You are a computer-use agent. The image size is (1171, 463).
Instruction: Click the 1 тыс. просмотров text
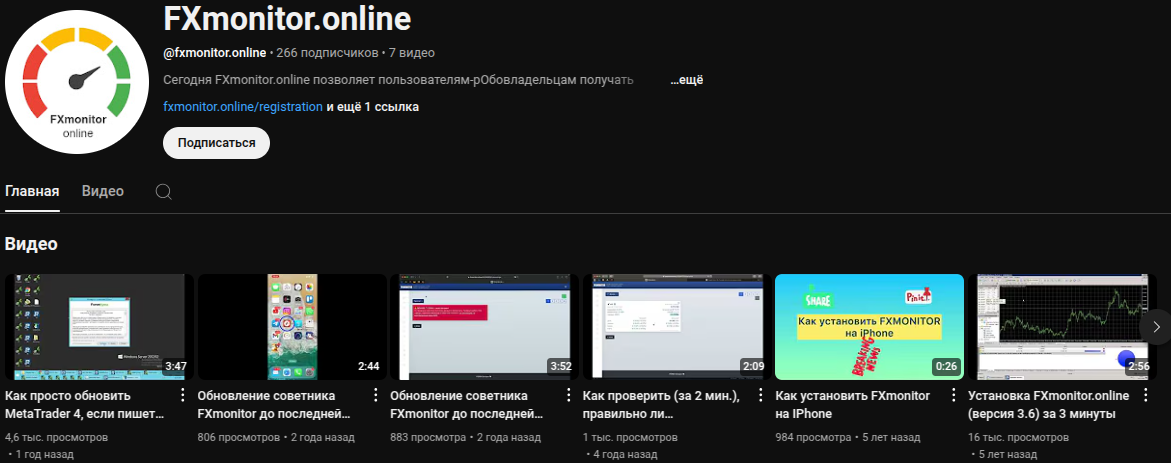630,437
